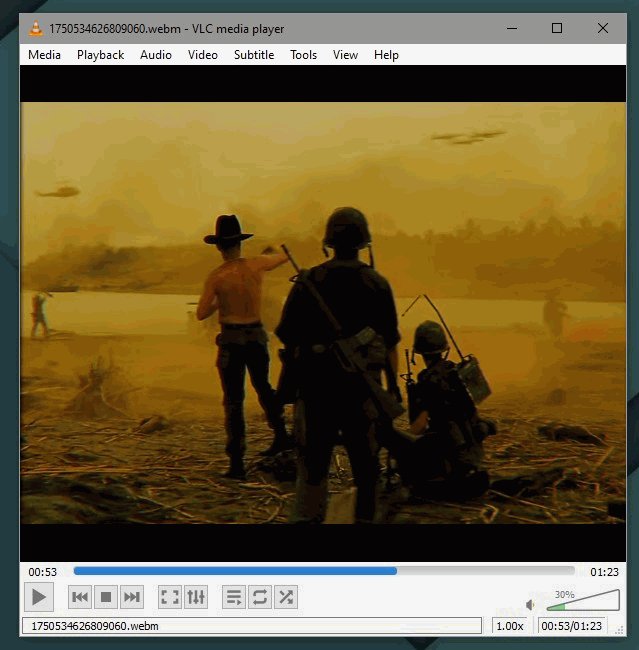
Task: Maximize the VLC media player window
Action: tap(557, 28)
